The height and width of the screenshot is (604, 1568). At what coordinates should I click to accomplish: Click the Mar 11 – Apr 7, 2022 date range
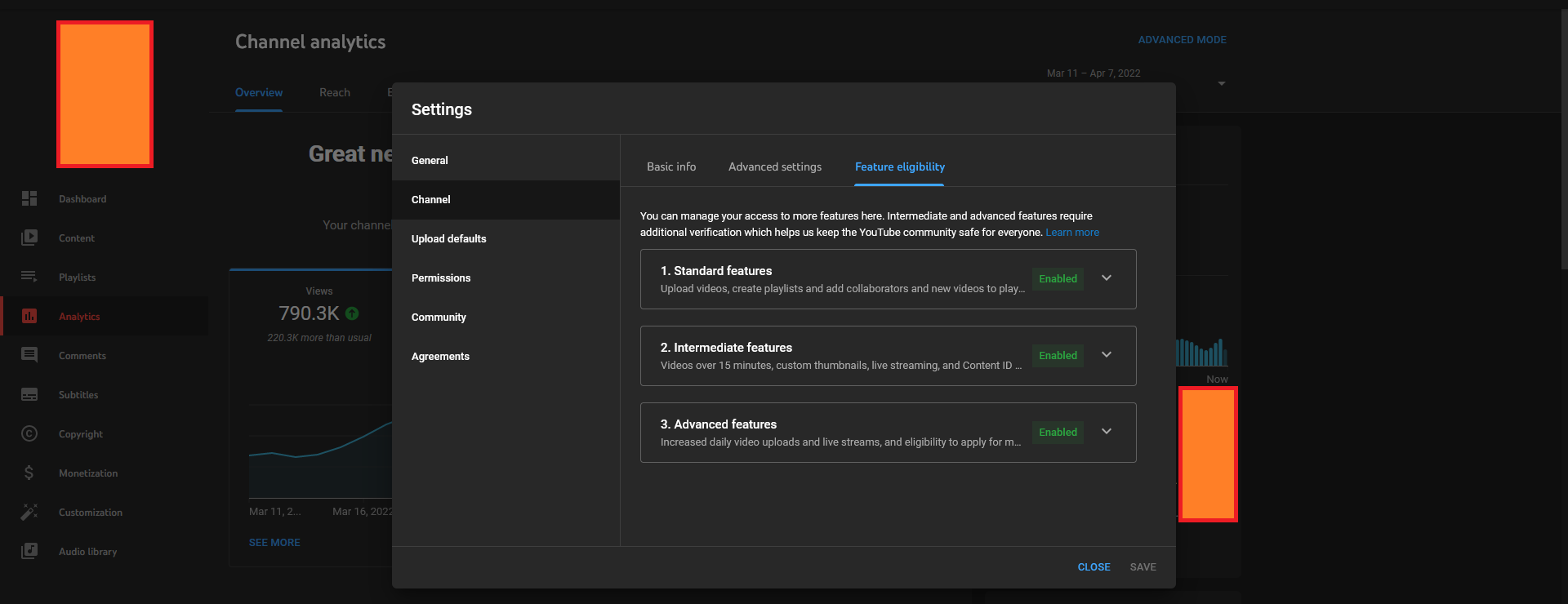pyautogui.click(x=1094, y=73)
